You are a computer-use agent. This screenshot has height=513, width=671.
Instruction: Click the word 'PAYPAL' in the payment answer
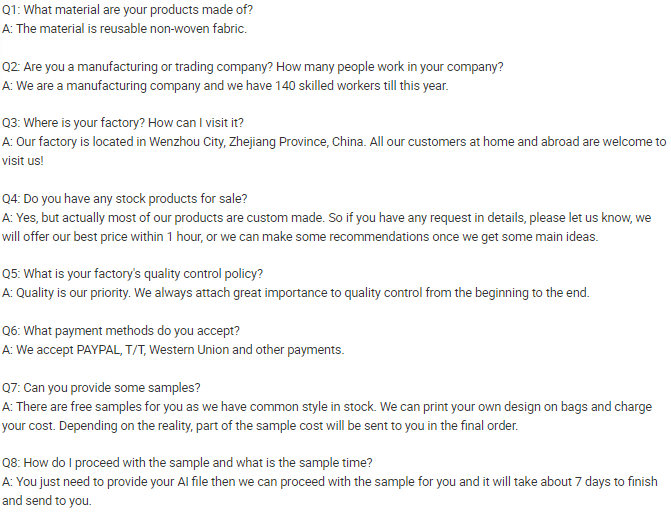[x=98, y=349]
